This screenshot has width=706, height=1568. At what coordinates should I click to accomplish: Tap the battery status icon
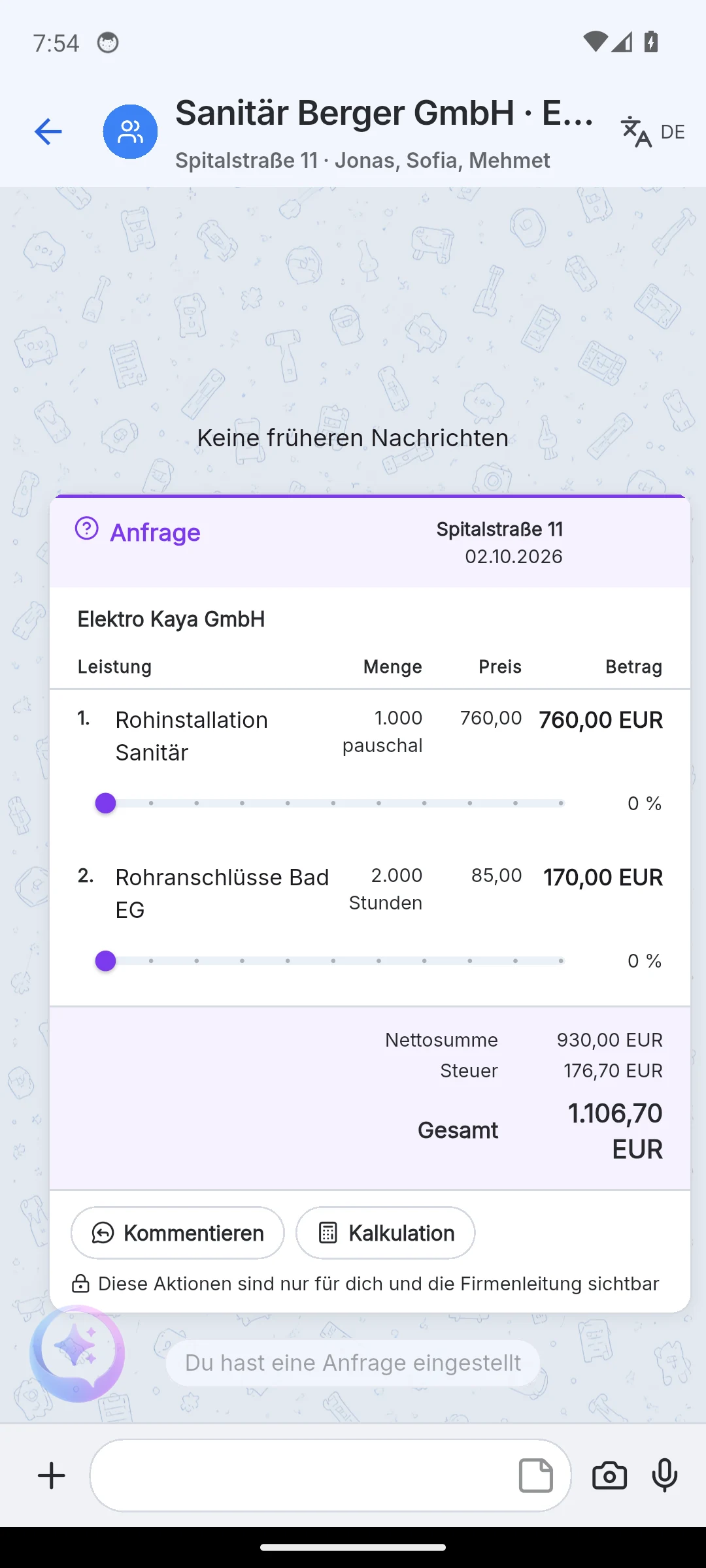[651, 42]
